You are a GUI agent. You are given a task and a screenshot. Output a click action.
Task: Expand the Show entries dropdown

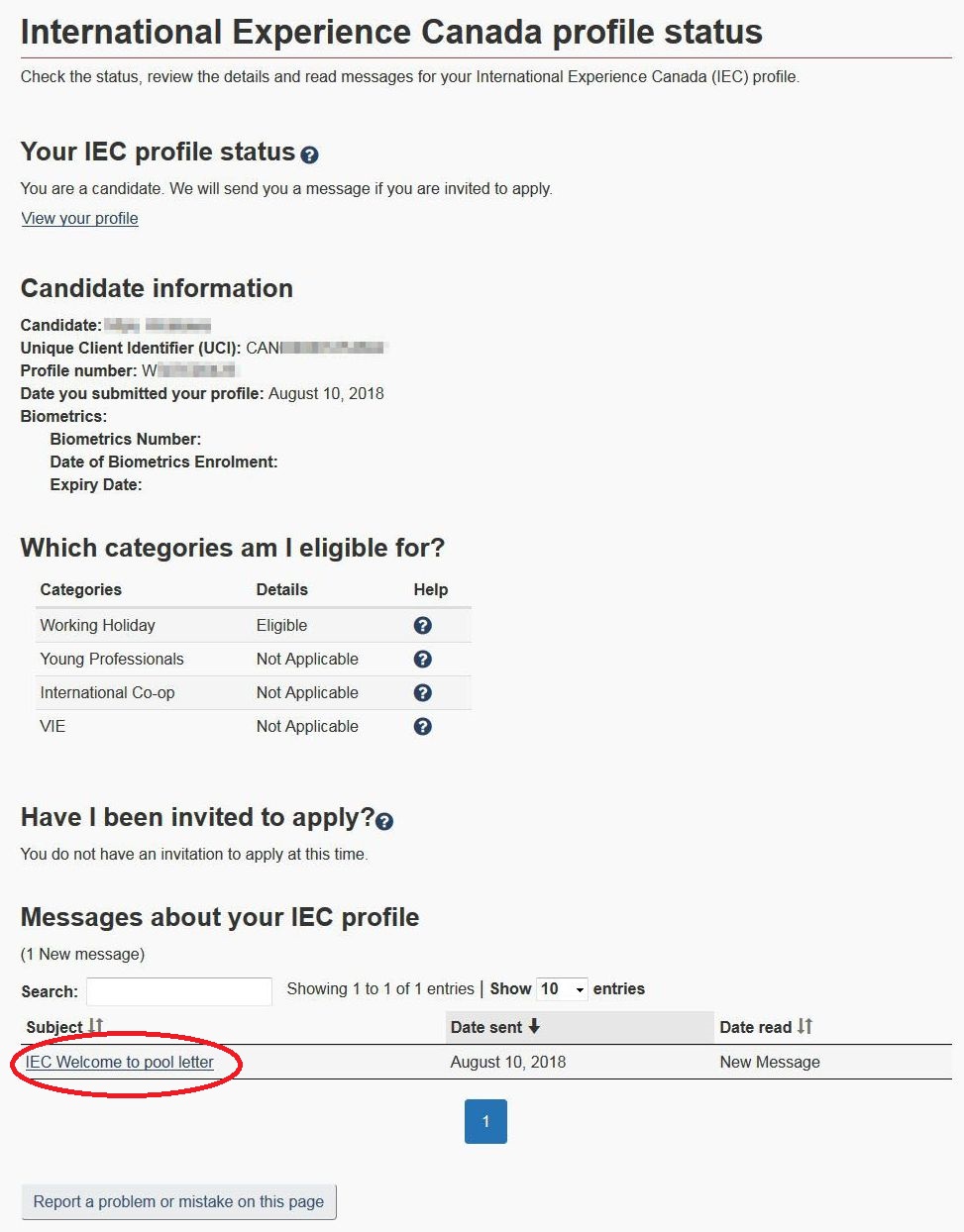pos(562,988)
